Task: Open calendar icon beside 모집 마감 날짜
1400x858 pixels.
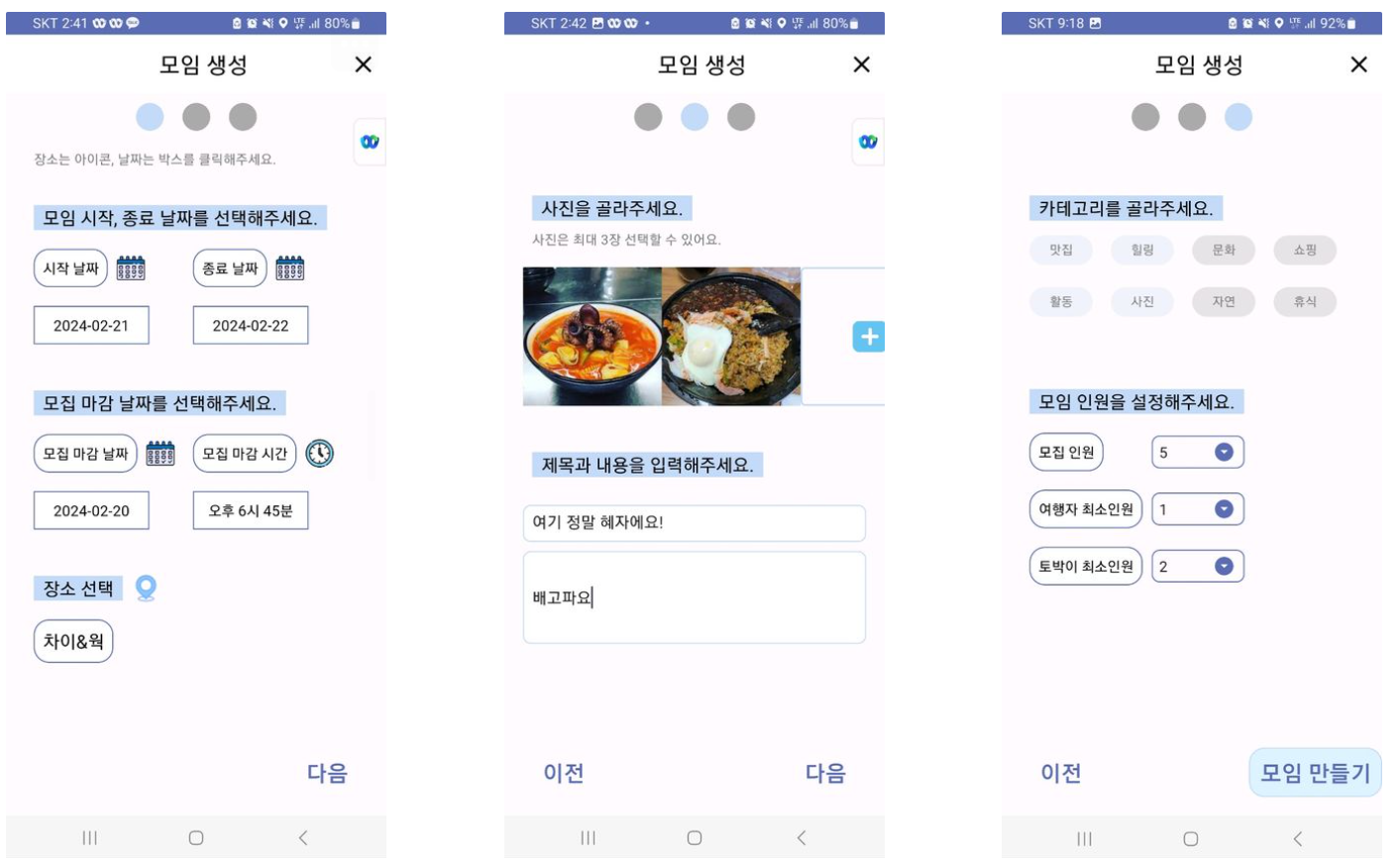Action: (161, 454)
